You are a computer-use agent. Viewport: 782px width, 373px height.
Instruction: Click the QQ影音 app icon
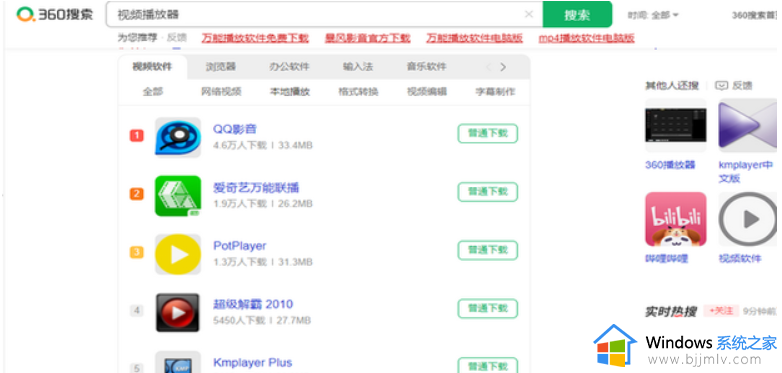(x=178, y=138)
